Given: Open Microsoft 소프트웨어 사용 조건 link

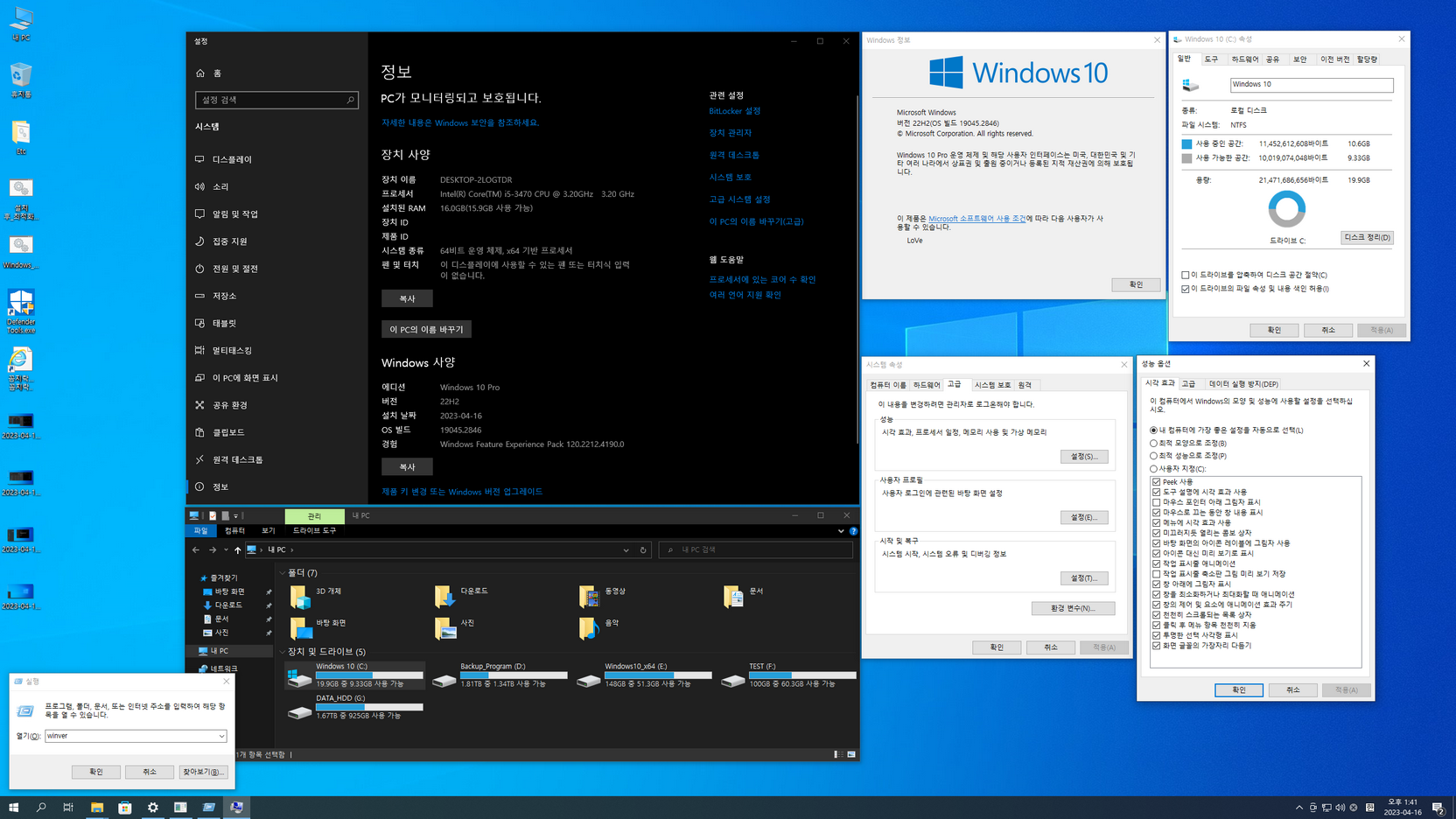Looking at the screenshot, I should 976,219.
